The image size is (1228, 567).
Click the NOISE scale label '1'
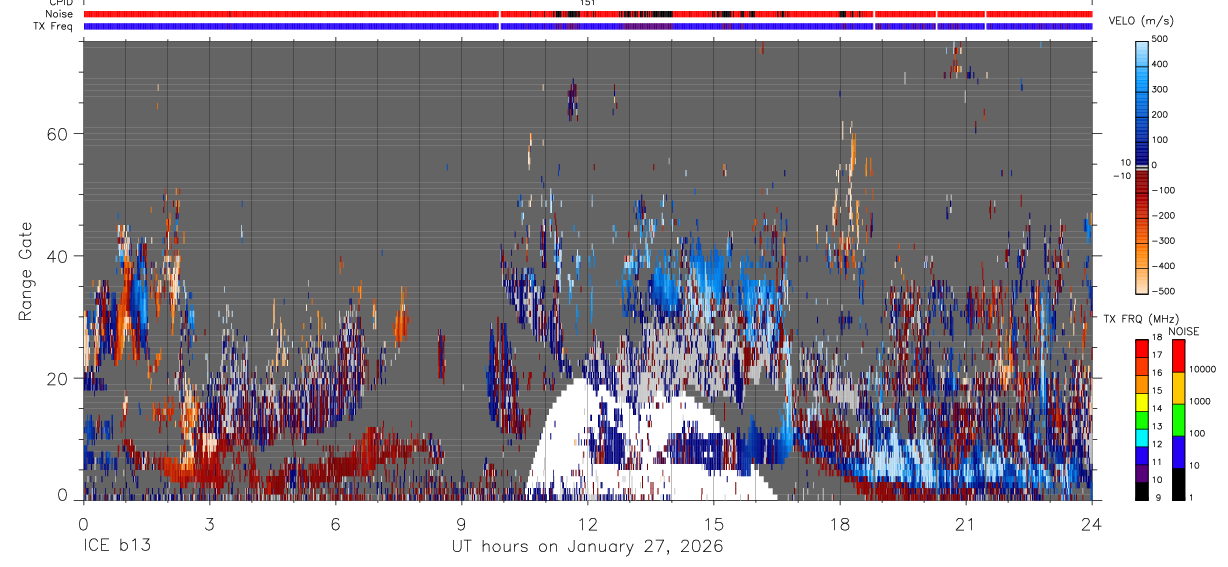point(1192,498)
